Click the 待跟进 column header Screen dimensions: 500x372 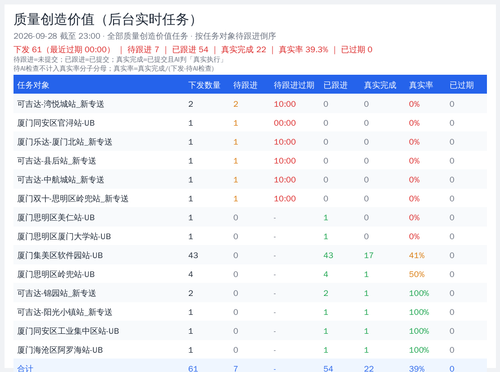245,85
